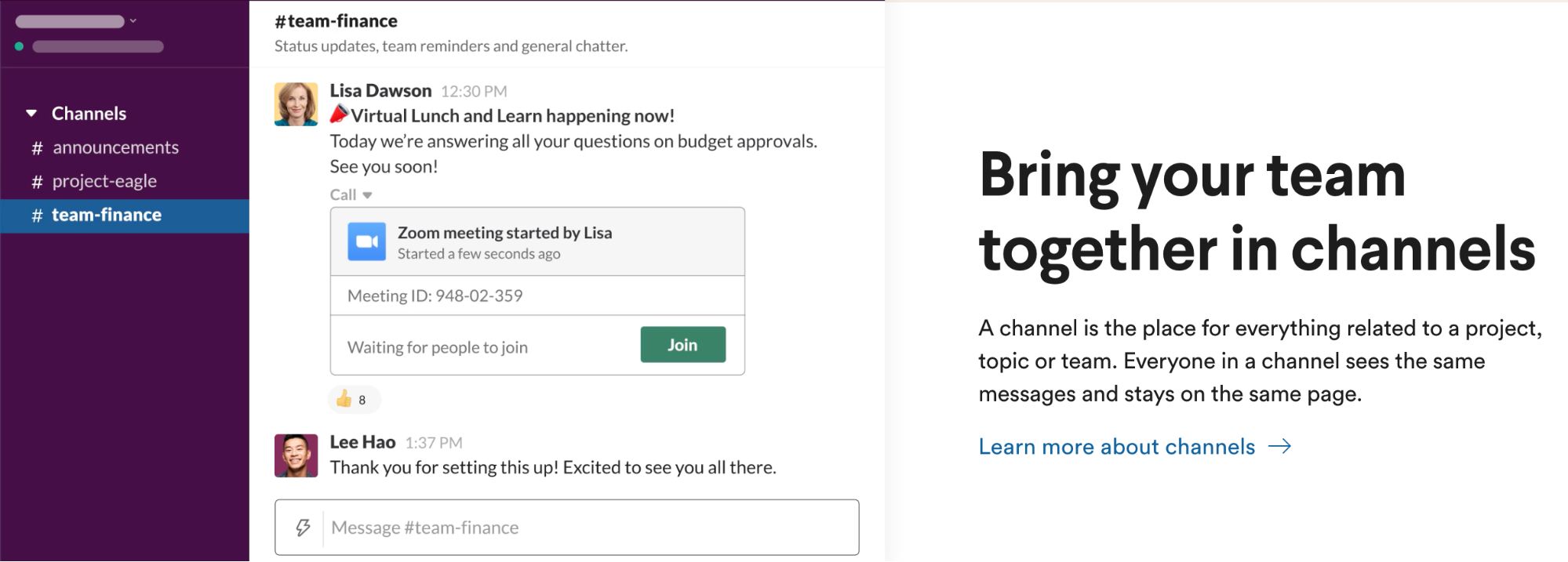
Task: Open Lee Hao's profile avatar
Action: pos(296,455)
